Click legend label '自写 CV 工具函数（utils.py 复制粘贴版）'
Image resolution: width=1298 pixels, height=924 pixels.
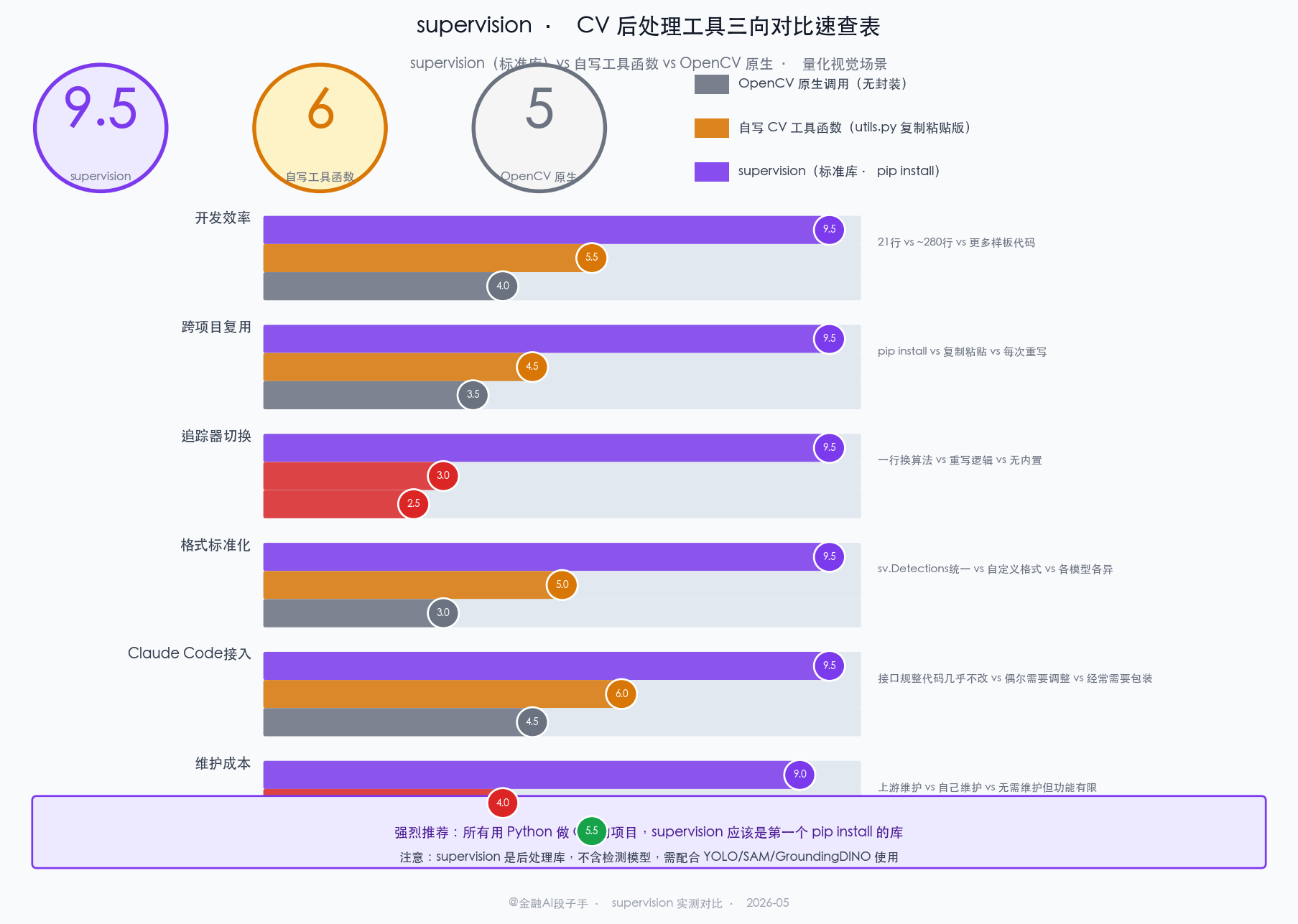click(x=853, y=128)
